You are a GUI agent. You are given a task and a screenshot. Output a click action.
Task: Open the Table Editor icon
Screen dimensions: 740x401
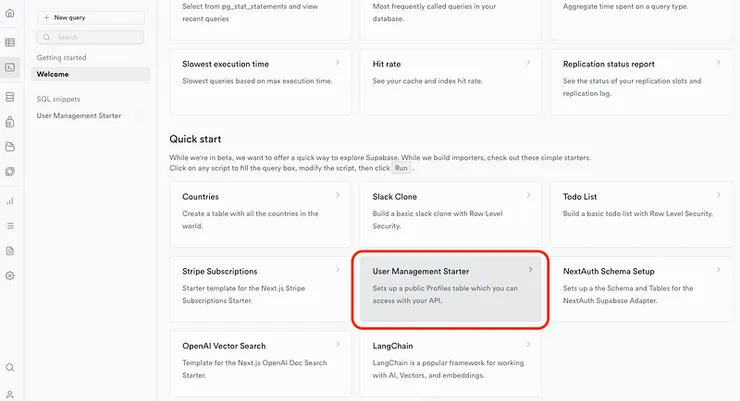pyautogui.click(x=10, y=43)
